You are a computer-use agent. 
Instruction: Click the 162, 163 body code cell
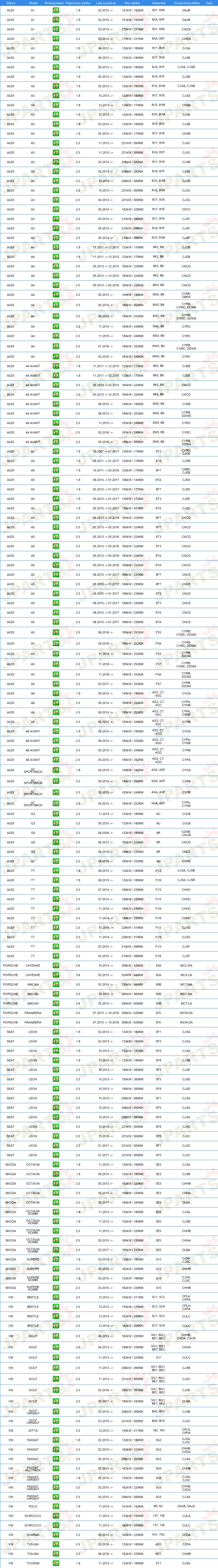coord(158,1431)
